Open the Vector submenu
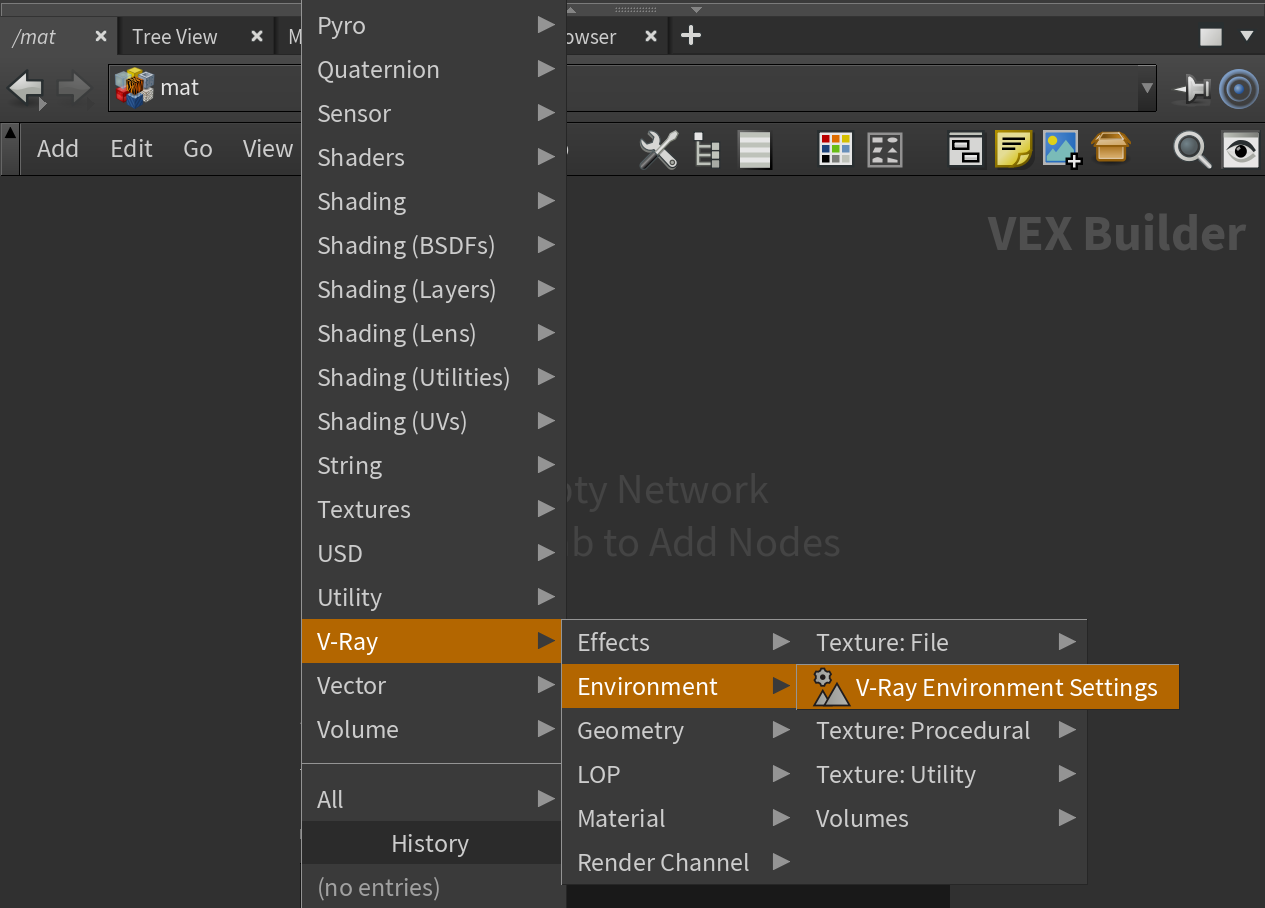The width and height of the screenshot is (1265, 908). click(x=434, y=685)
